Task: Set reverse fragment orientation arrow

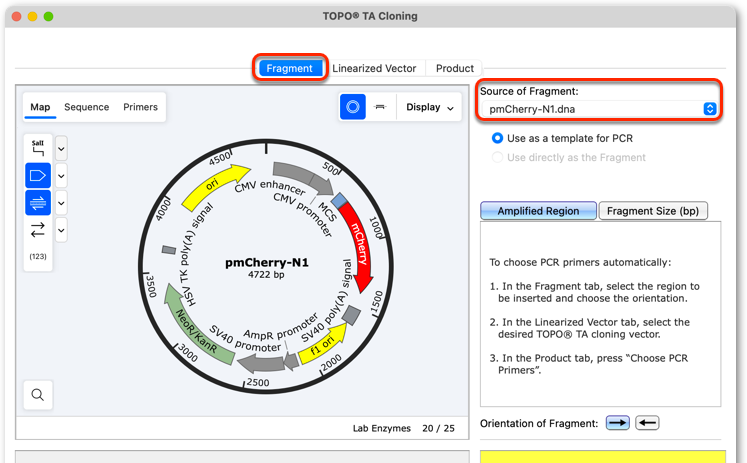Action: pyautogui.click(x=647, y=423)
